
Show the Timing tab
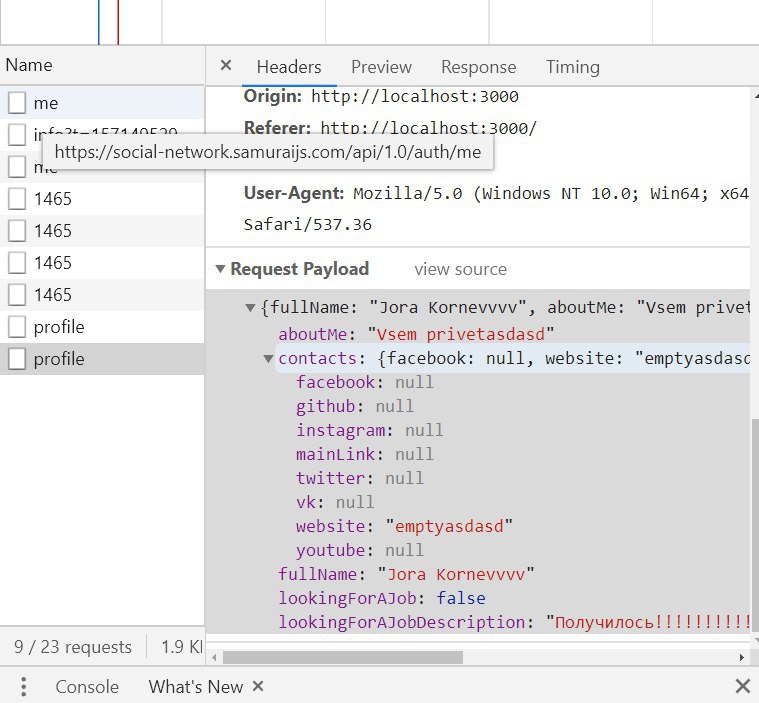572,67
